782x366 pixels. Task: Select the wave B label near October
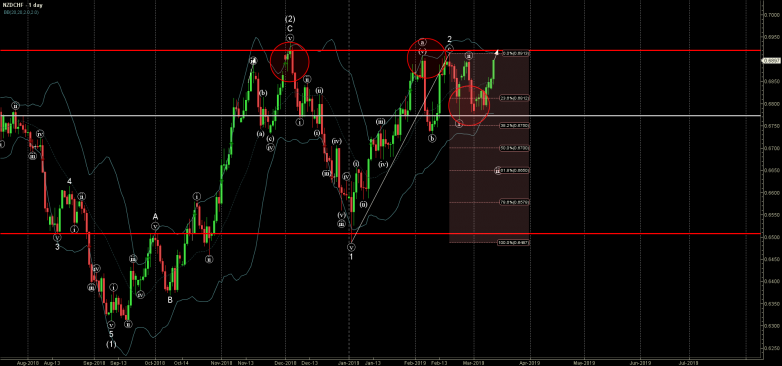pos(170,300)
